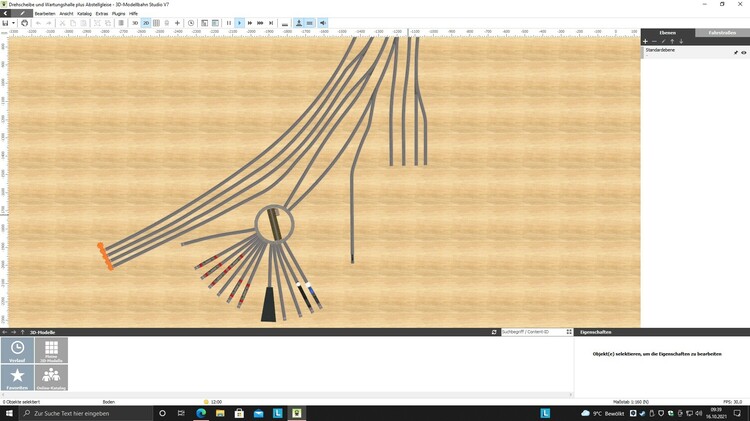Toggle Standardebene visibility eye icon

(744, 53)
